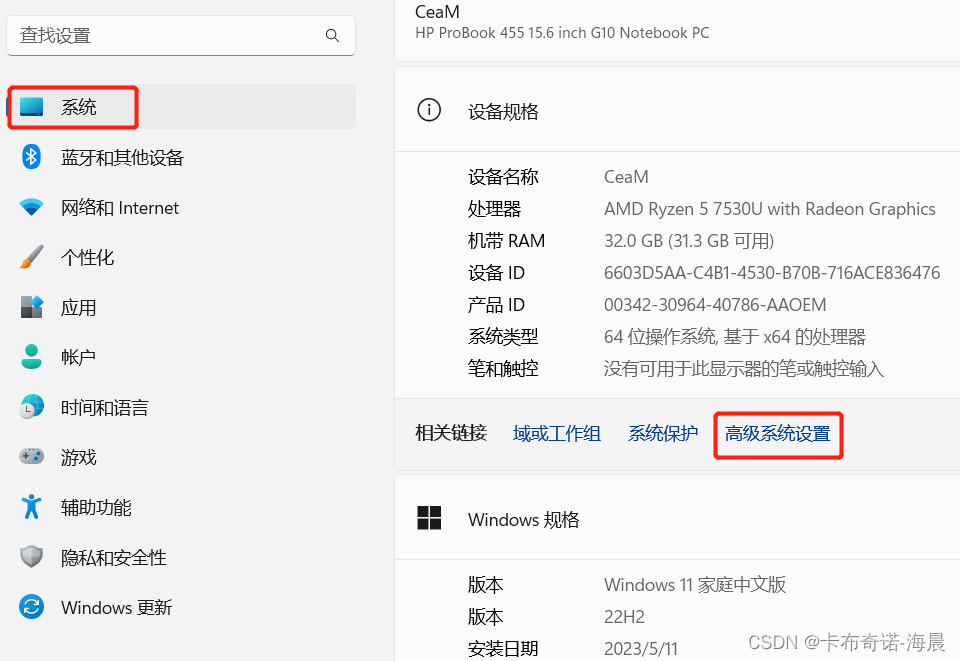
Task: Open 个性化 via the brush icon
Action: point(32,257)
